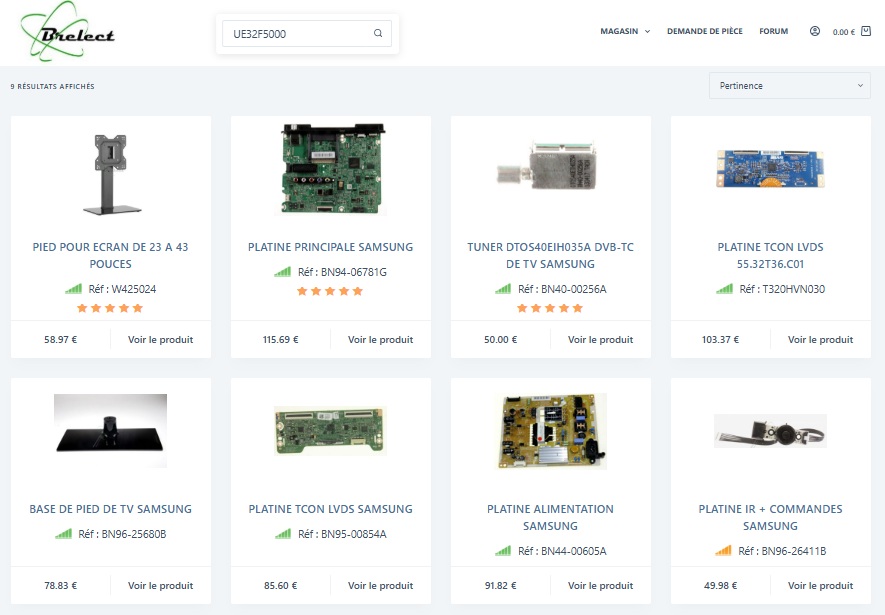Click the IR commands board image
885x615 pixels.
(x=770, y=431)
